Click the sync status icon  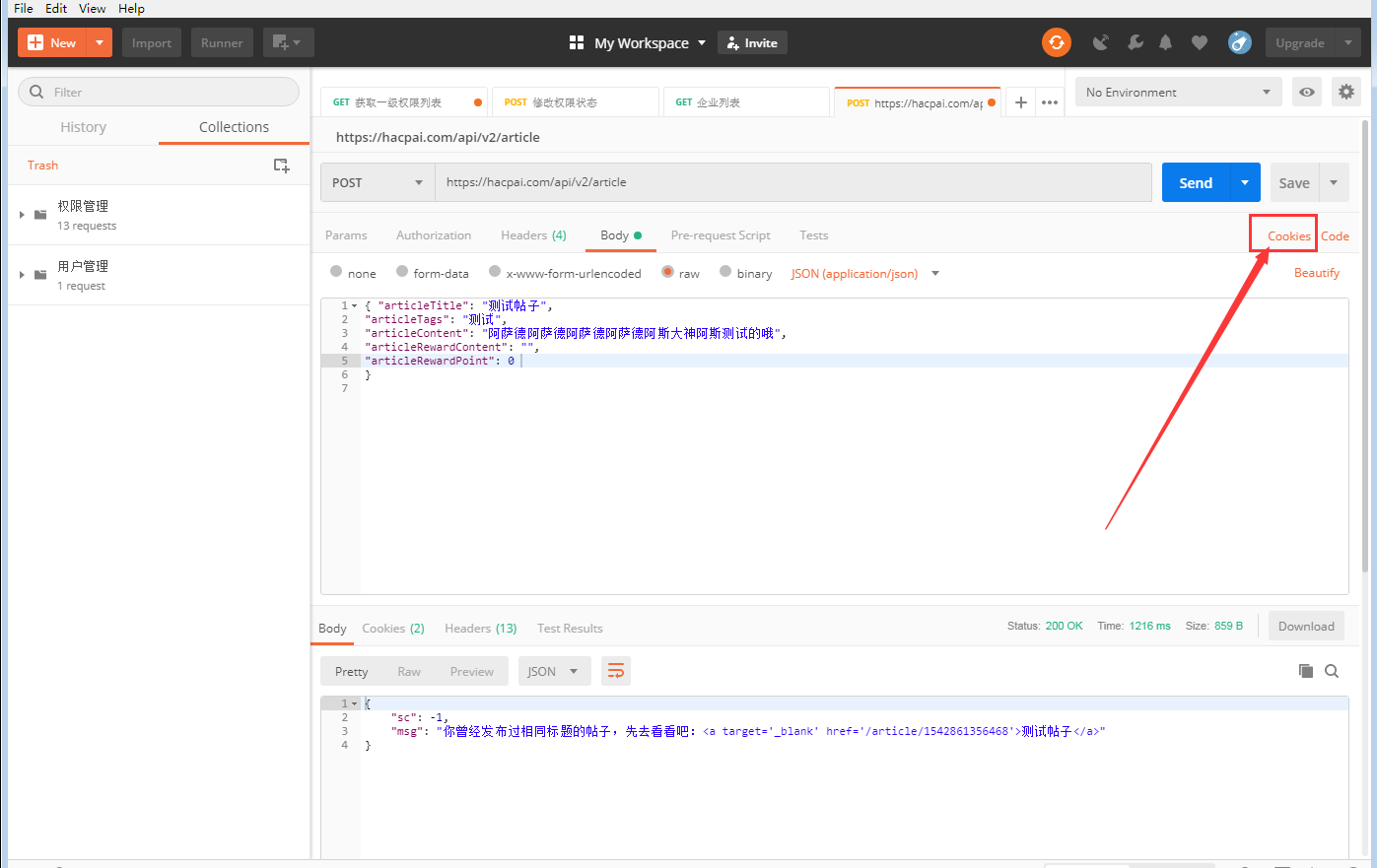[x=1056, y=42]
